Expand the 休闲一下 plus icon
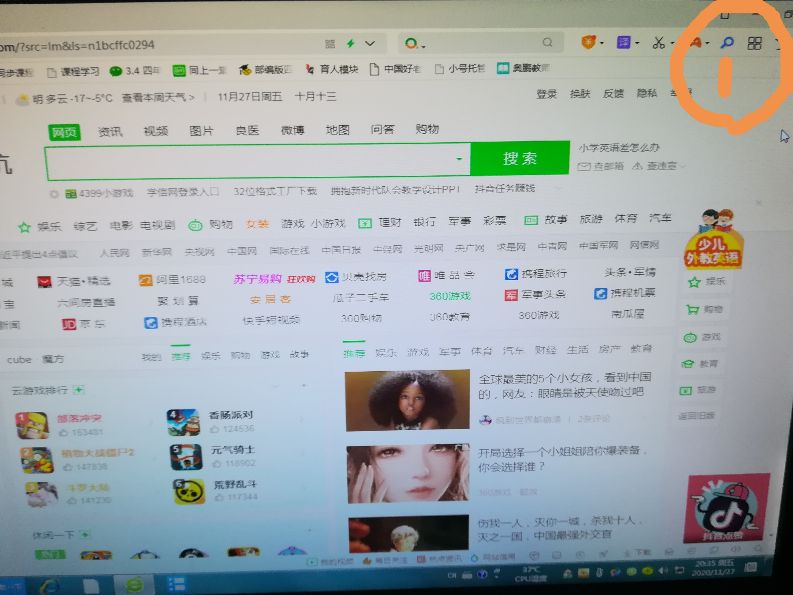 pos(84,534)
